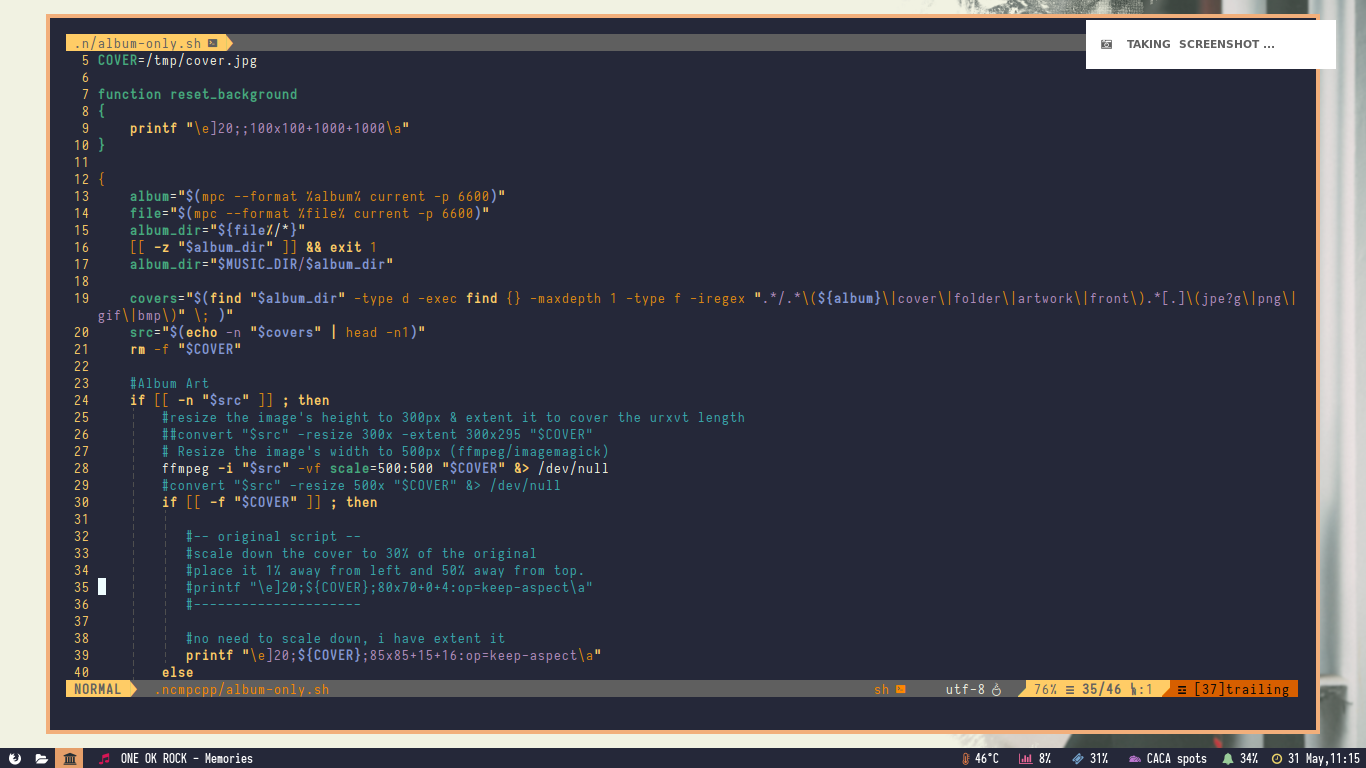
Task: Click the network icon beside CACA spots
Action: (x=1134, y=759)
